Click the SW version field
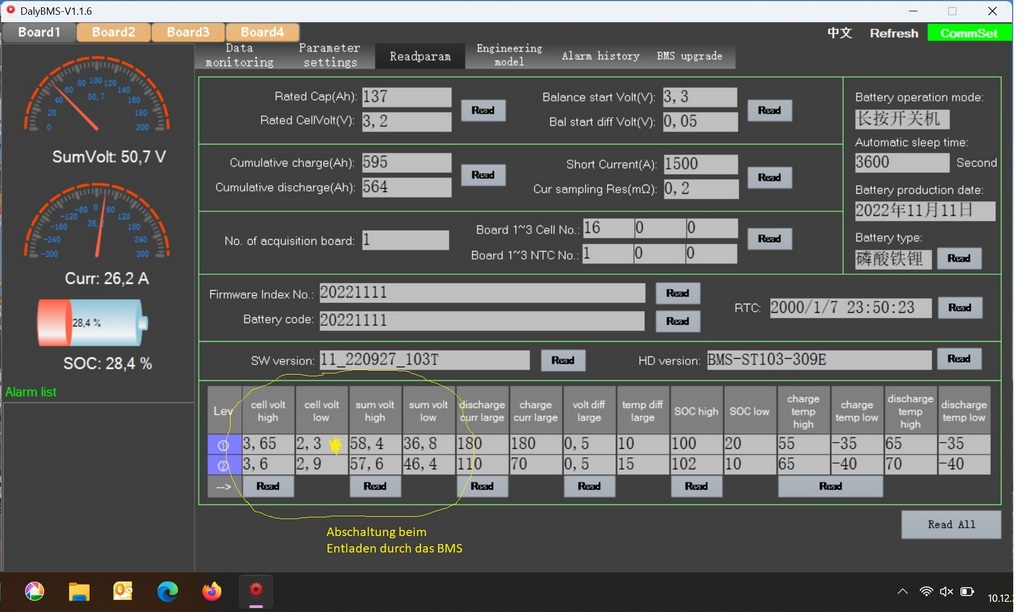The image size is (1024, 612). (x=424, y=361)
